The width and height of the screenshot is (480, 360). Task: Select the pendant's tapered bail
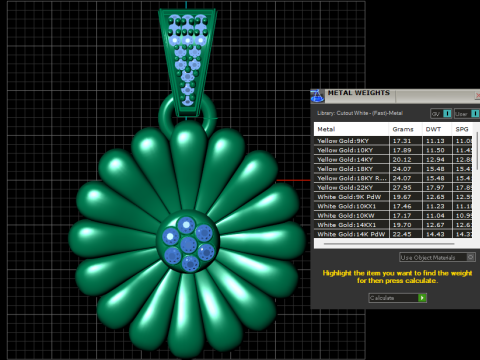188,62
